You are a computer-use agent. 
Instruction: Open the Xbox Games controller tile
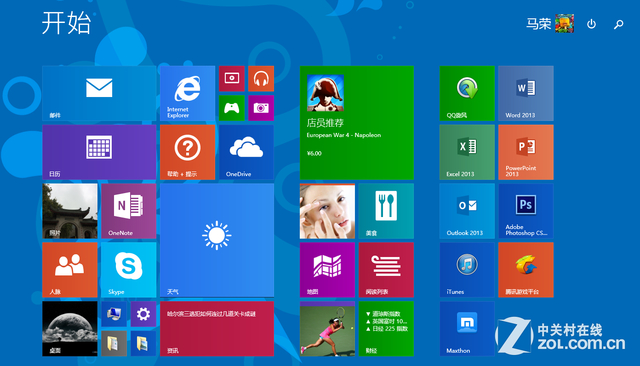click(231, 108)
